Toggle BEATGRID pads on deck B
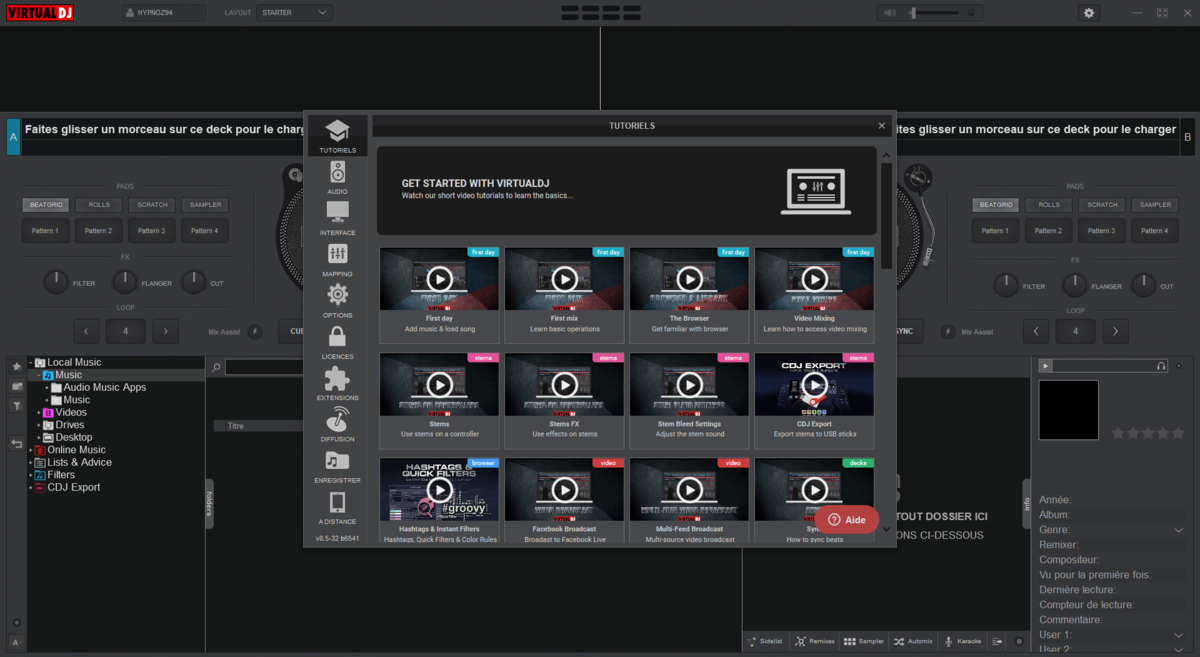The width and height of the screenshot is (1200, 657). (x=996, y=205)
